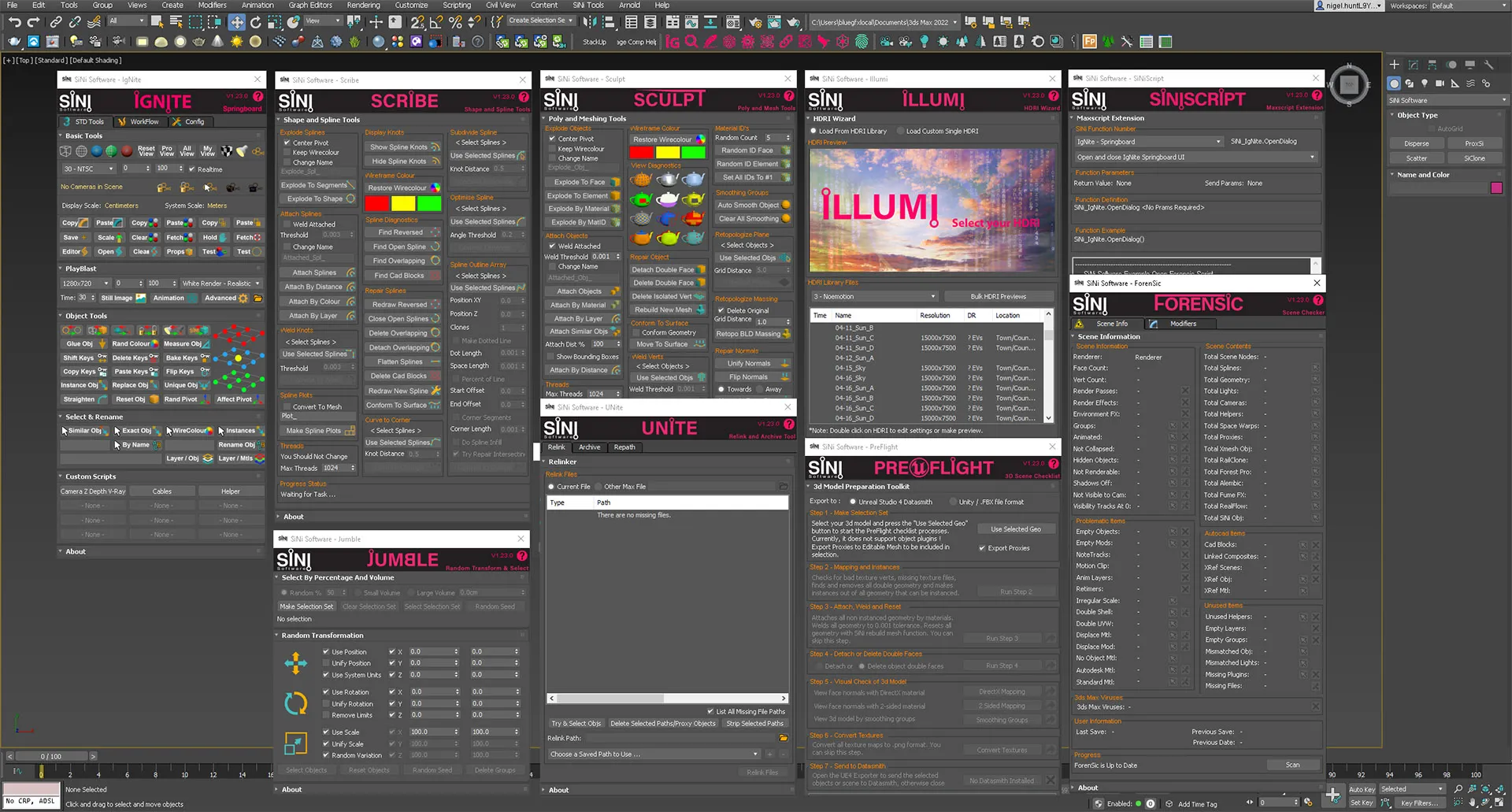Click the Undo arrow in main toolbar
Image resolution: width=1512 pixels, height=812 pixels.
(14, 22)
